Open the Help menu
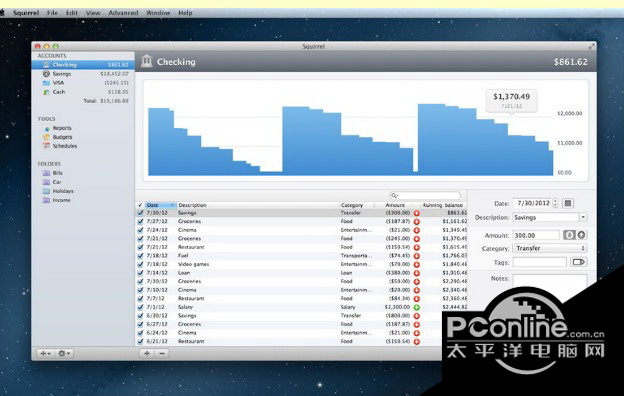The width and height of the screenshot is (624, 396). pyautogui.click(x=185, y=13)
